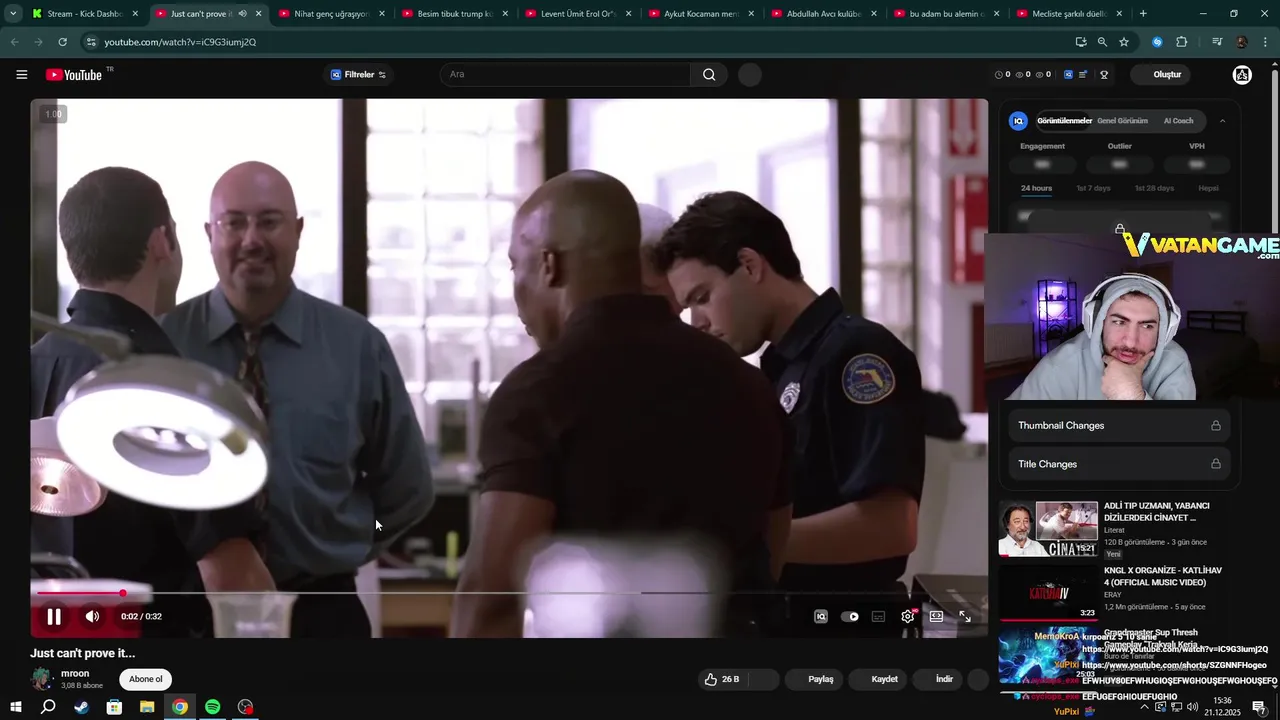
Task: Select the 1st 28 days range
Action: [x=1154, y=188]
